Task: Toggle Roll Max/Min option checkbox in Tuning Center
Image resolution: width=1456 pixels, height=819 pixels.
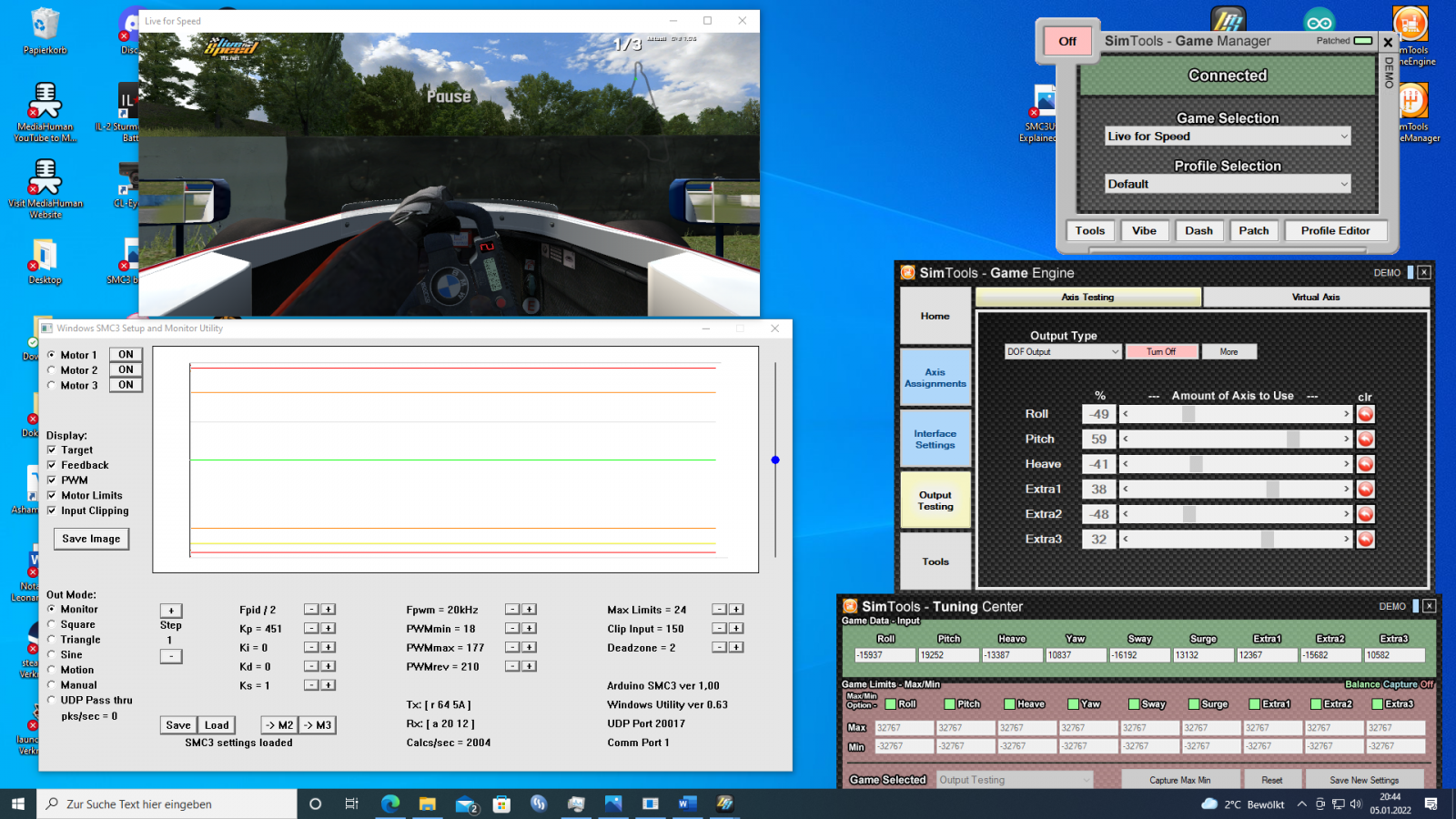Action: 891,704
